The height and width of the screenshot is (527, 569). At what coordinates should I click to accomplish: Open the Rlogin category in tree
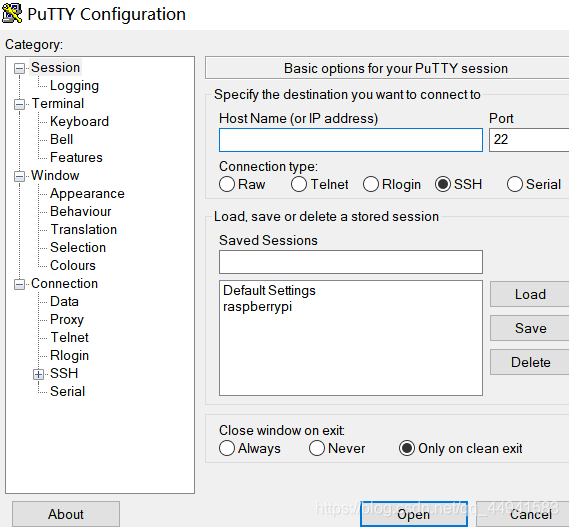coord(69,355)
